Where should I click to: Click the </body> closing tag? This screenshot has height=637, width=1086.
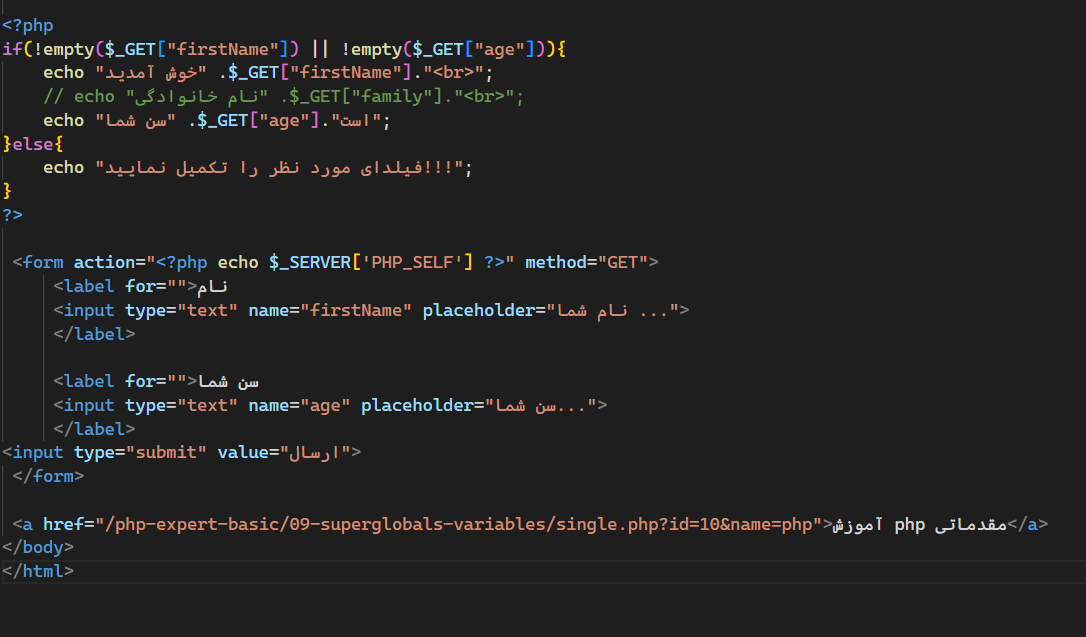click(38, 548)
